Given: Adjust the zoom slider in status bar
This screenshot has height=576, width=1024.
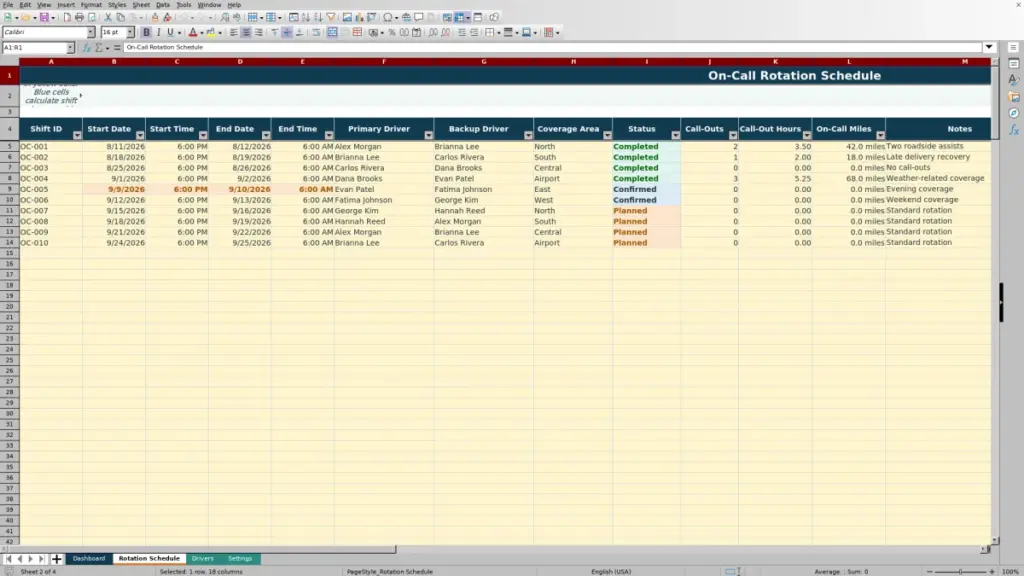Looking at the screenshot, I should point(961,571).
